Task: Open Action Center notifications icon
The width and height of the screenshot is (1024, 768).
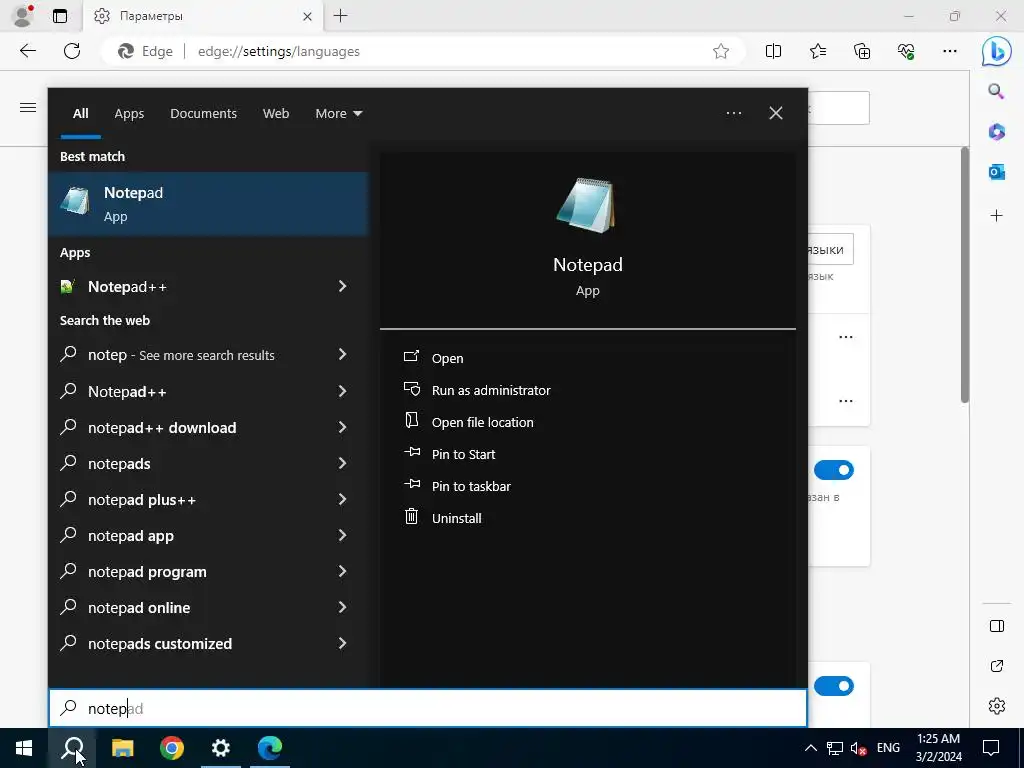Action: click(x=991, y=748)
